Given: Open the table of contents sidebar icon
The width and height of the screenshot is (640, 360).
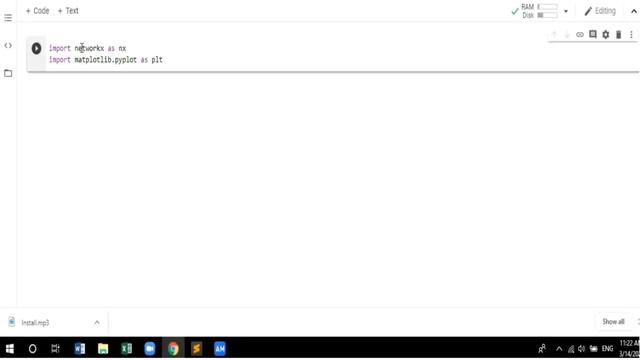Looking at the screenshot, I should pyautogui.click(x=8, y=18).
